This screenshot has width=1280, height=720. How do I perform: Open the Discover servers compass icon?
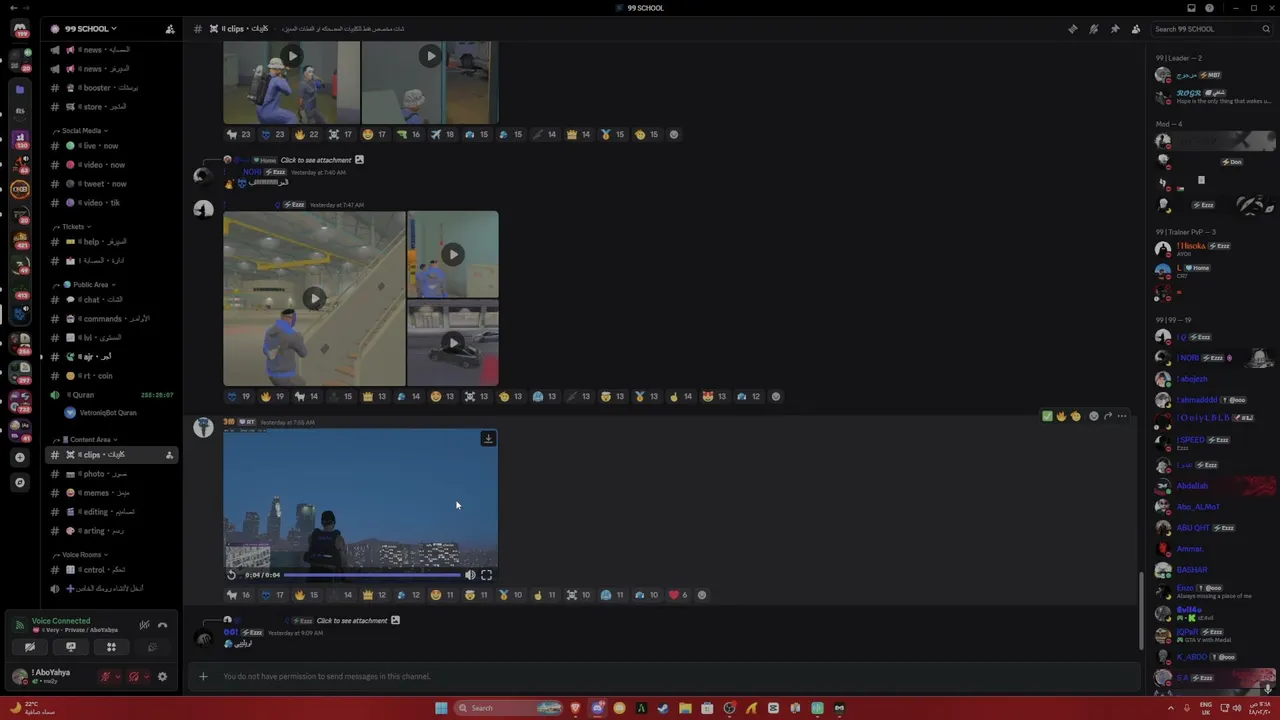(x=20, y=482)
